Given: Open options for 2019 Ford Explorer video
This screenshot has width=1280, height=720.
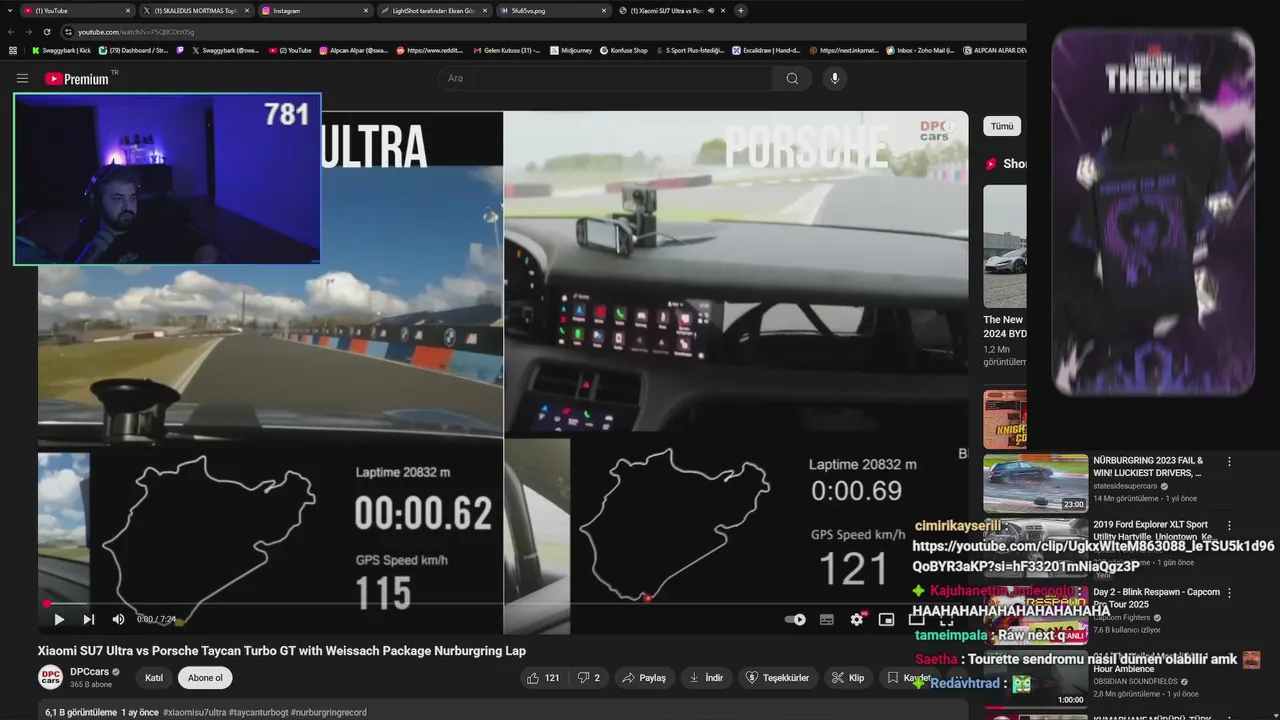Looking at the screenshot, I should [x=1229, y=525].
